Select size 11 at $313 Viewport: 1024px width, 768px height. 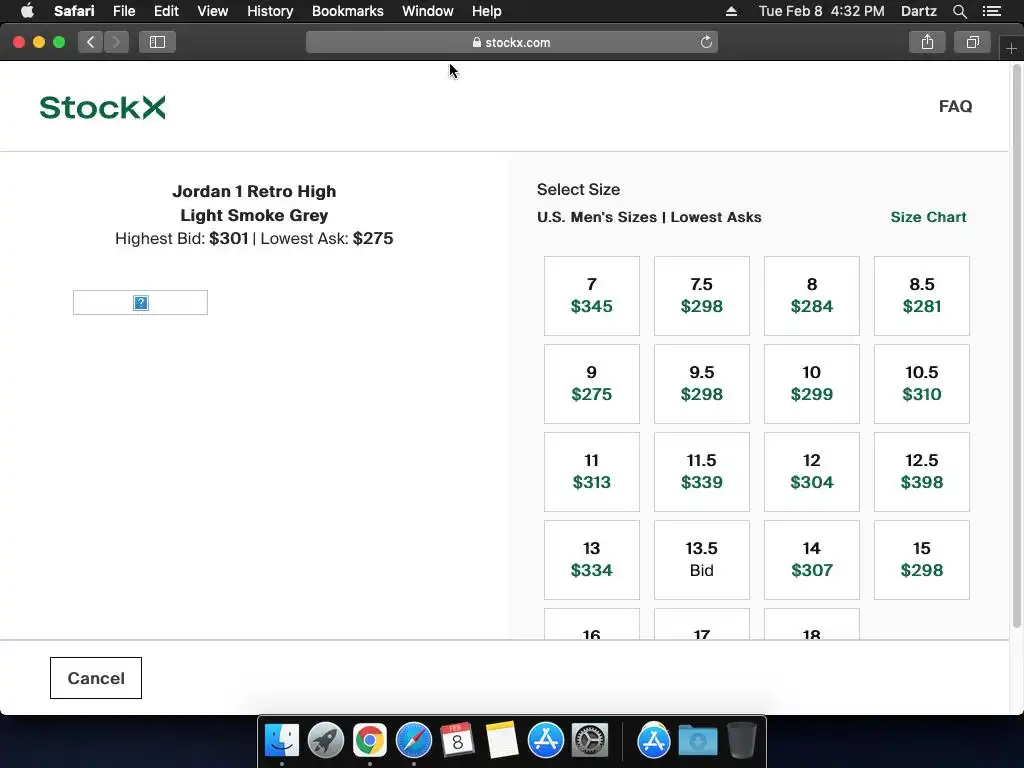[x=592, y=472]
